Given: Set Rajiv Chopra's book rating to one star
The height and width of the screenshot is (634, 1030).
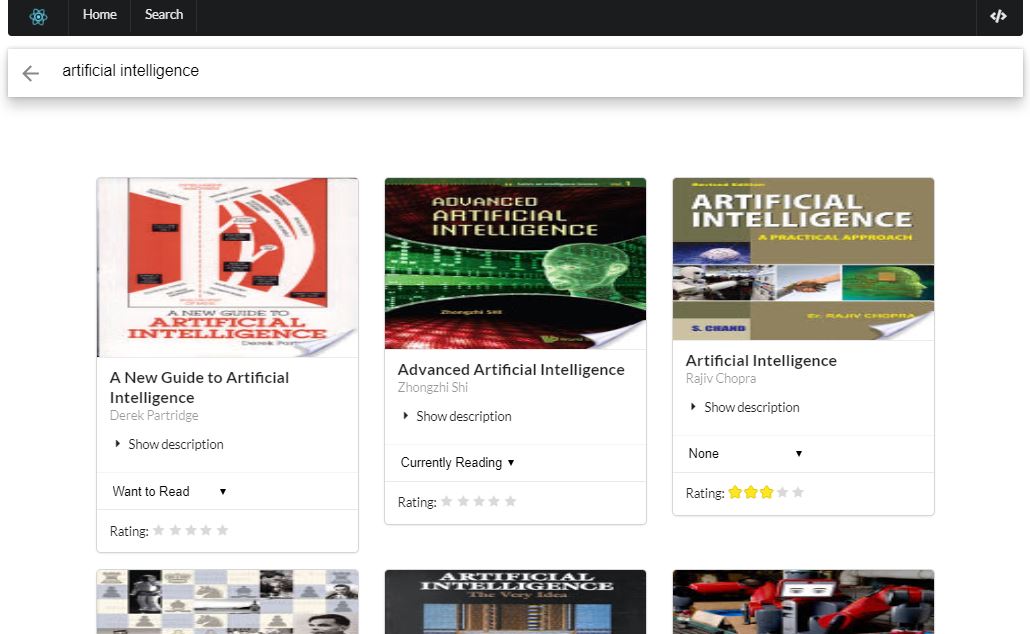Looking at the screenshot, I should [x=735, y=492].
